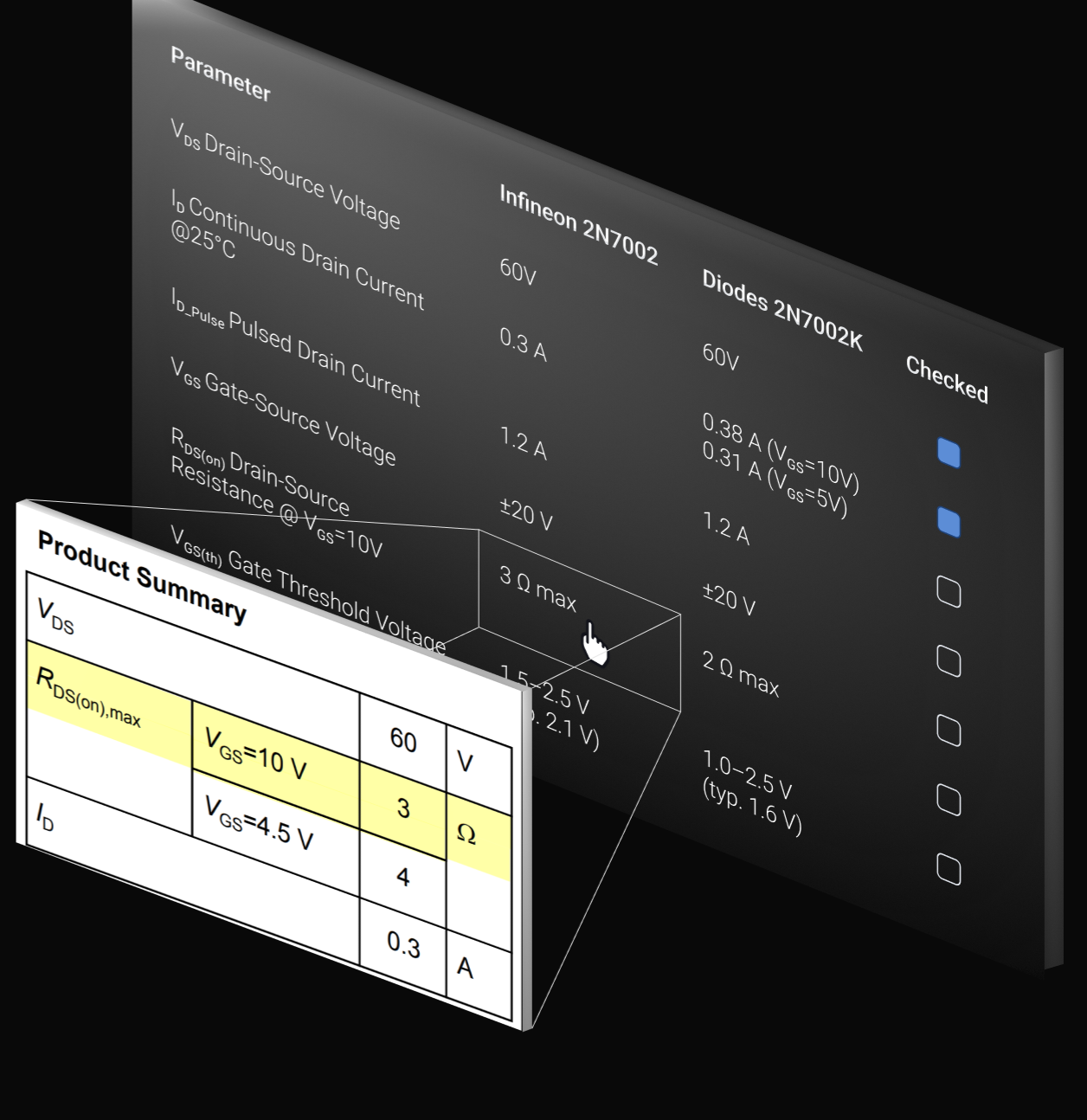
Task: Select the 'VDS Drain-Source Voltage' parameter label
Action: tap(285, 174)
